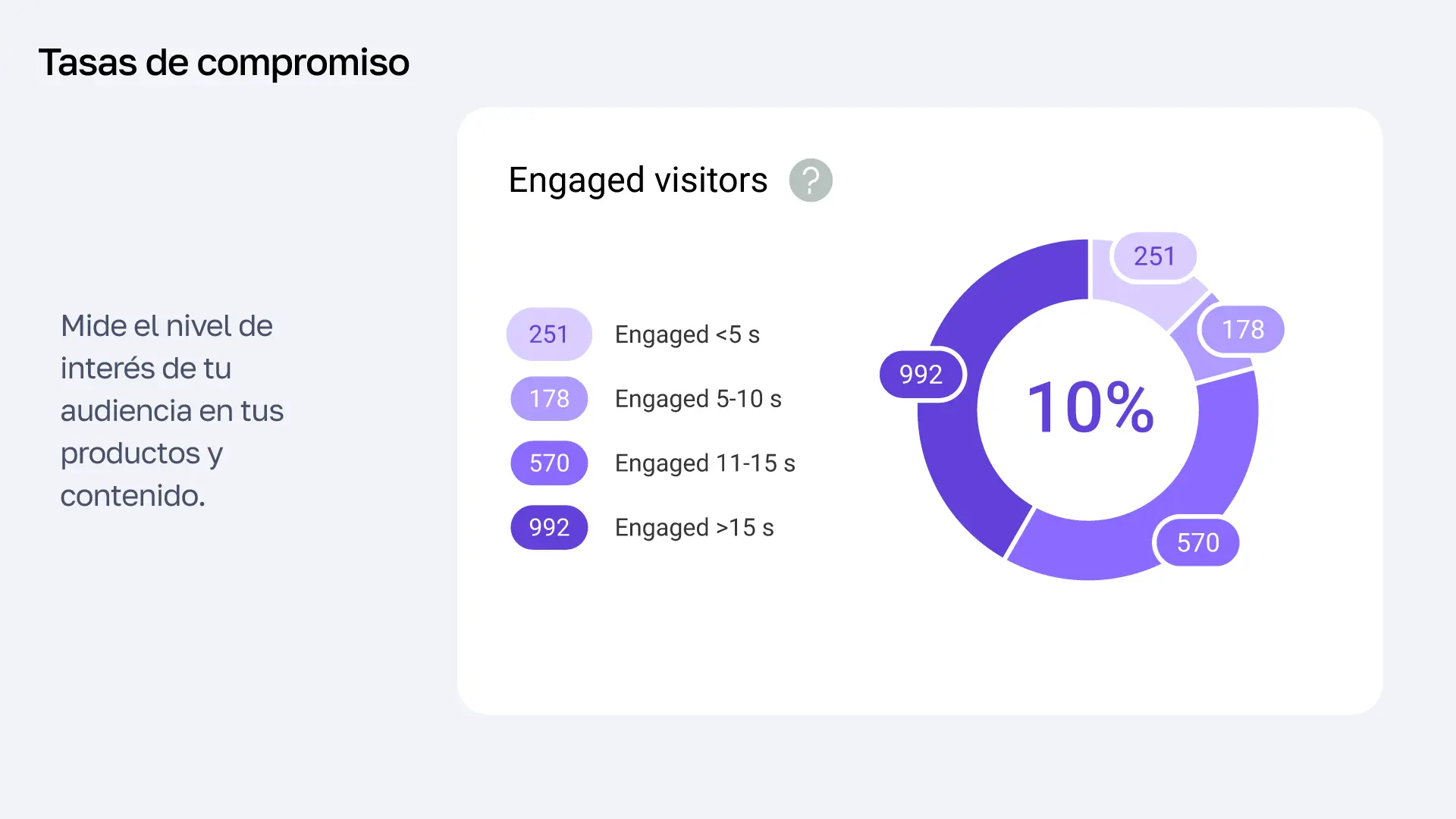Click the medium purple bottom donut segment
The image size is (1456, 819).
(x=1100, y=550)
